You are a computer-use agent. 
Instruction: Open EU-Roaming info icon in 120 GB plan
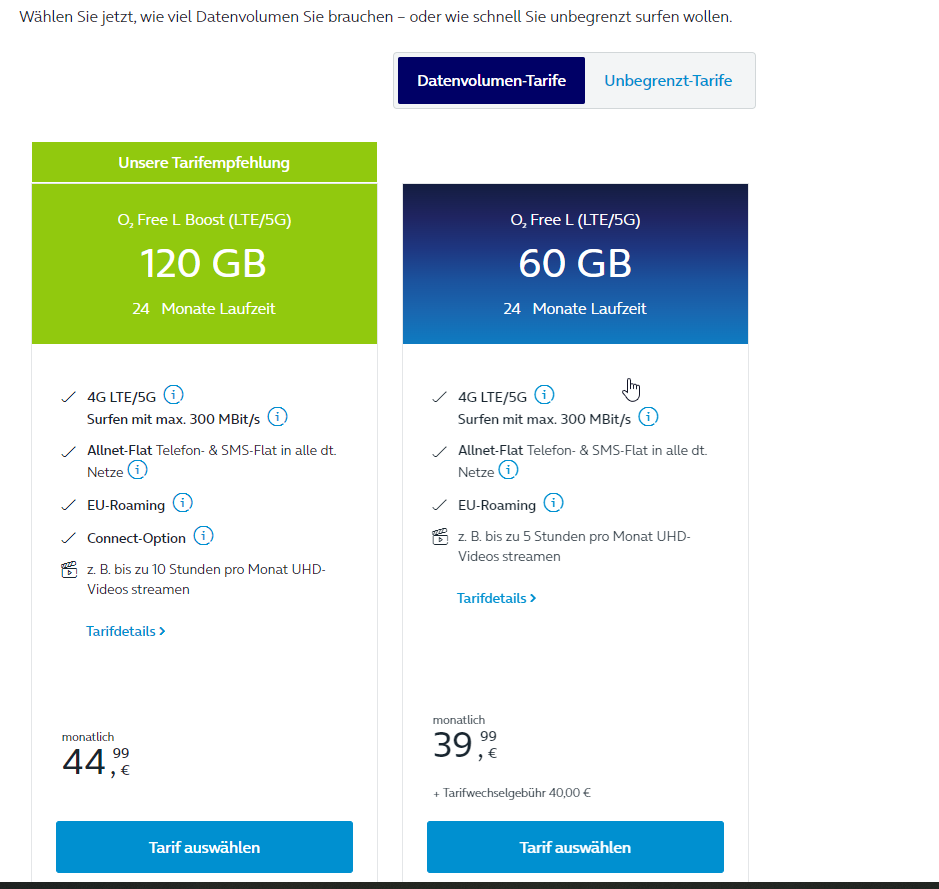coord(183,503)
